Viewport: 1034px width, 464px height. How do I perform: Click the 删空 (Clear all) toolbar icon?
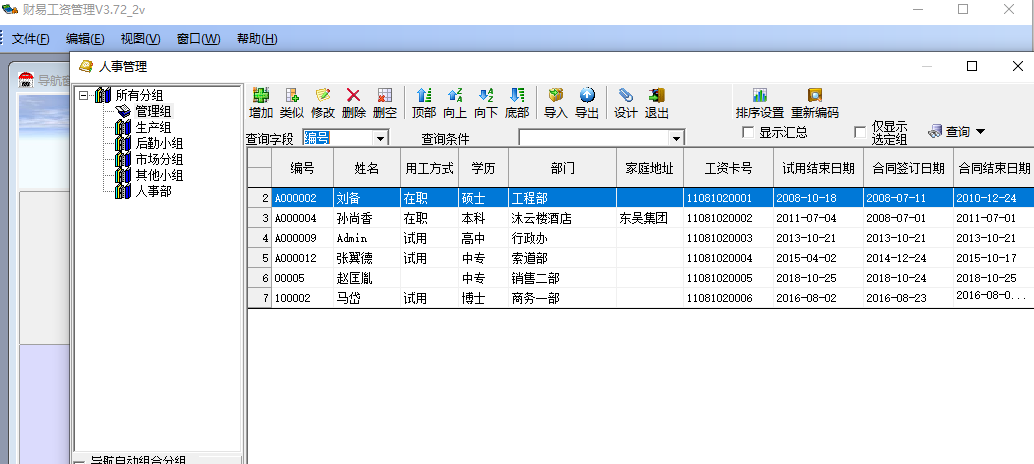(x=385, y=96)
